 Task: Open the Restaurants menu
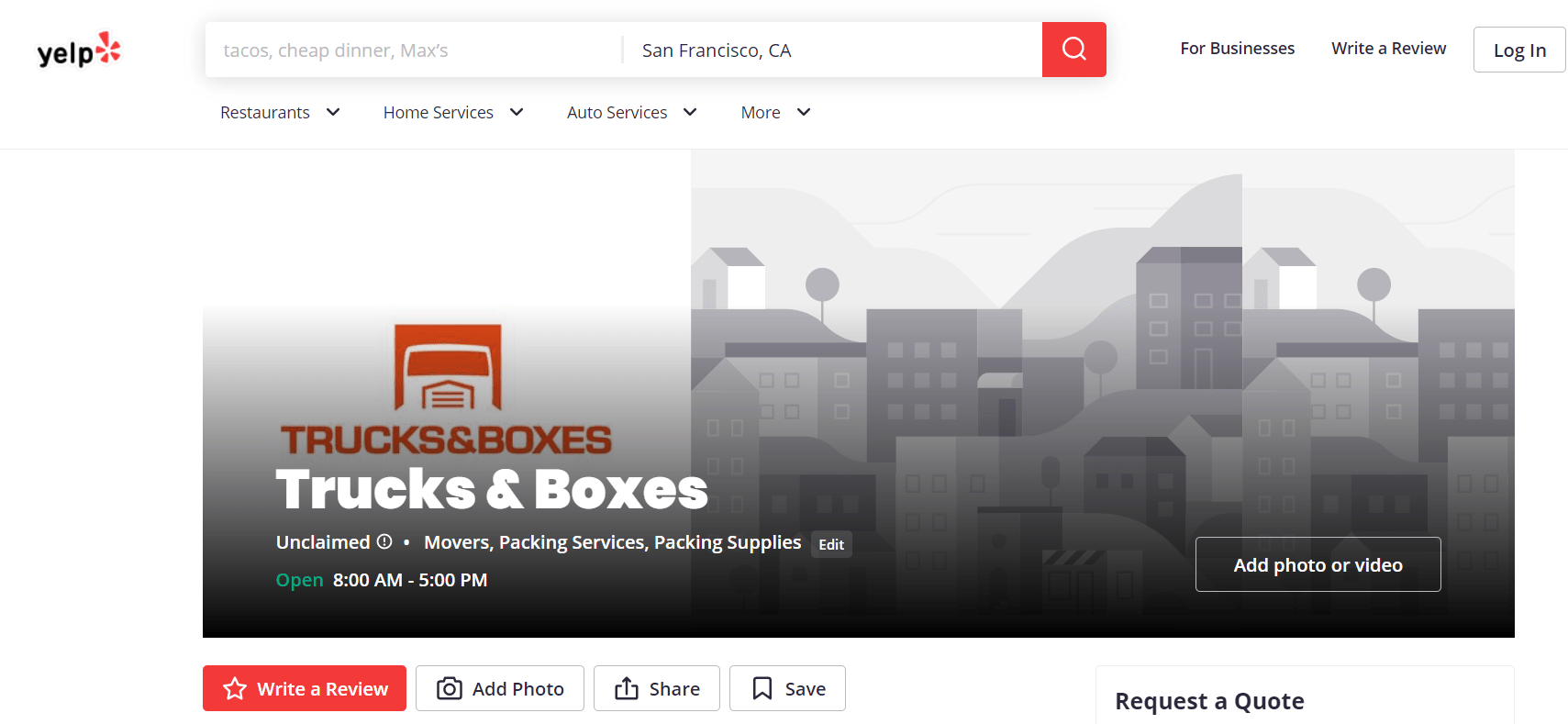pos(280,112)
